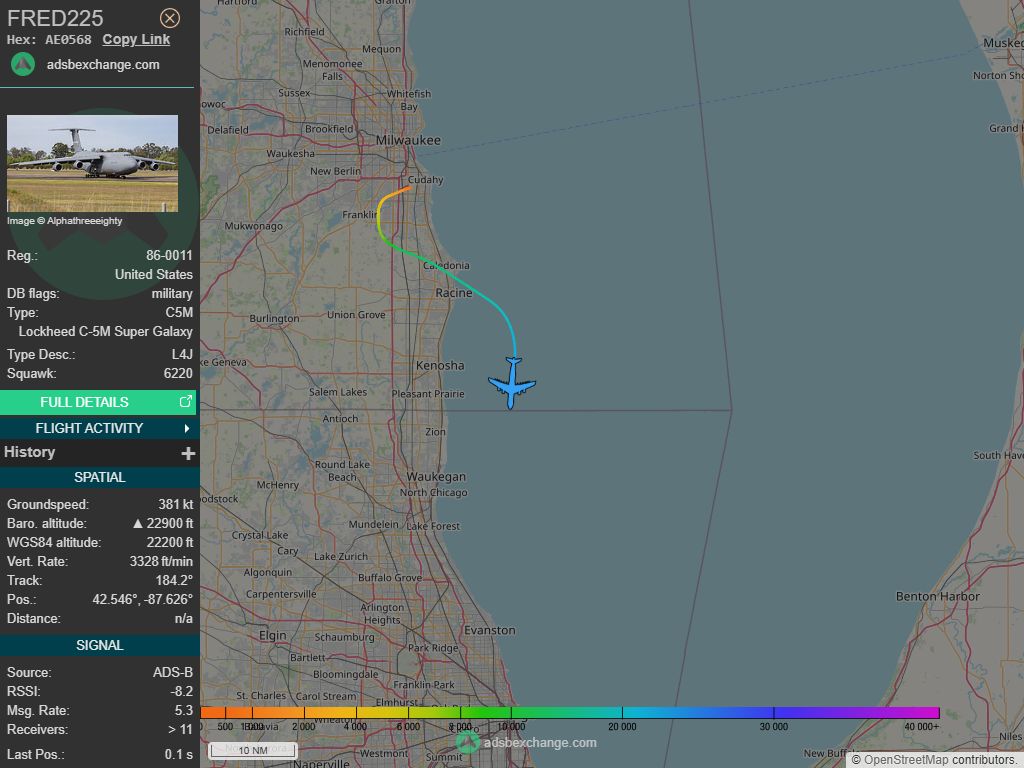Open the adsbexchange.com logo icon
The width and height of the screenshot is (1024, 768).
point(21,64)
